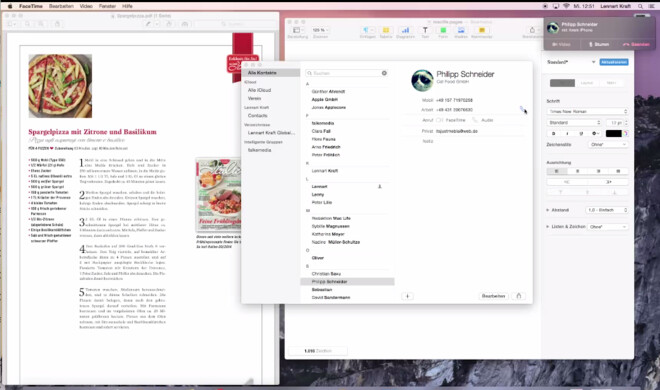Click the Aktualisieren button in format panel
The height and width of the screenshot is (390, 660).
tap(614, 62)
